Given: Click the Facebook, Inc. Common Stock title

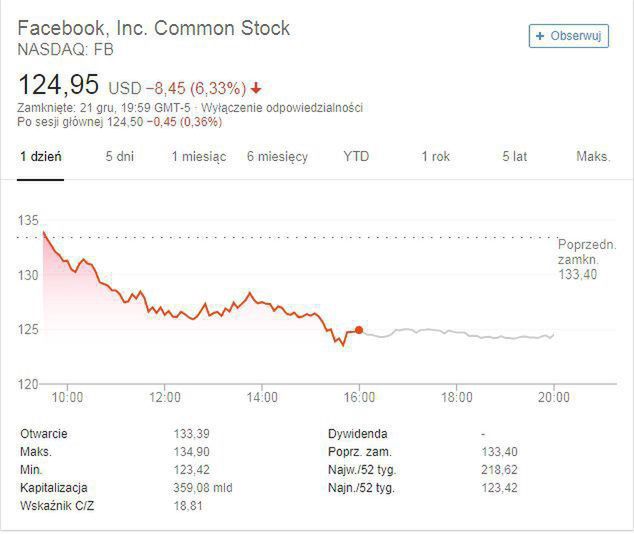Looking at the screenshot, I should point(154,28).
